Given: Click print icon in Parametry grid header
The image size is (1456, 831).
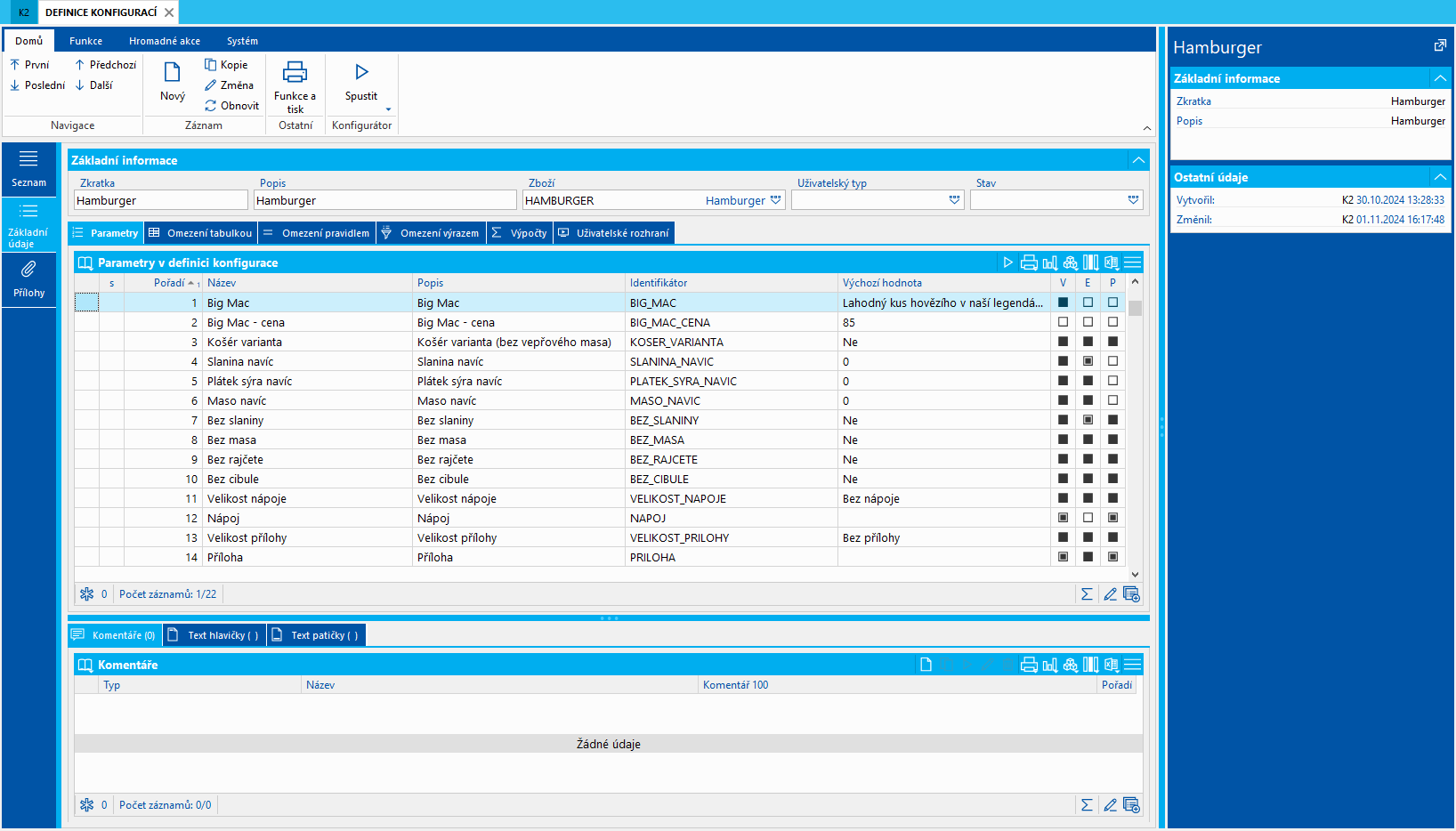Looking at the screenshot, I should tap(1029, 262).
